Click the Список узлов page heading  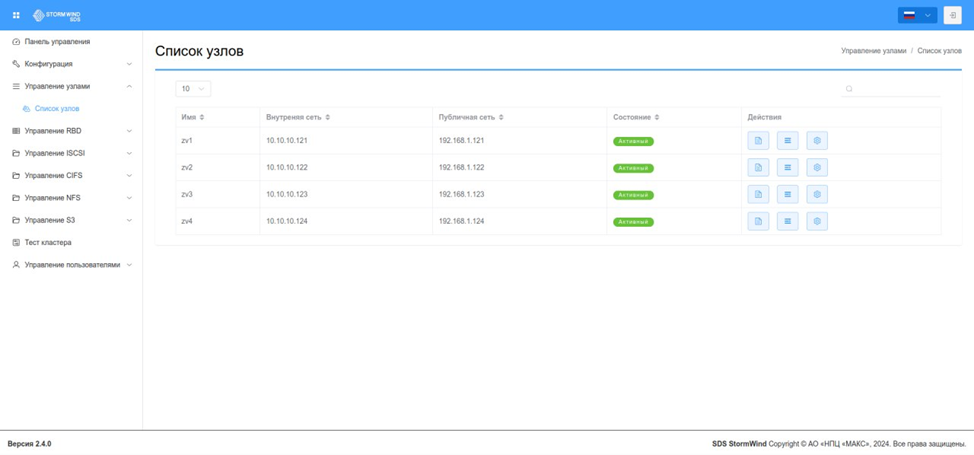[199, 51]
